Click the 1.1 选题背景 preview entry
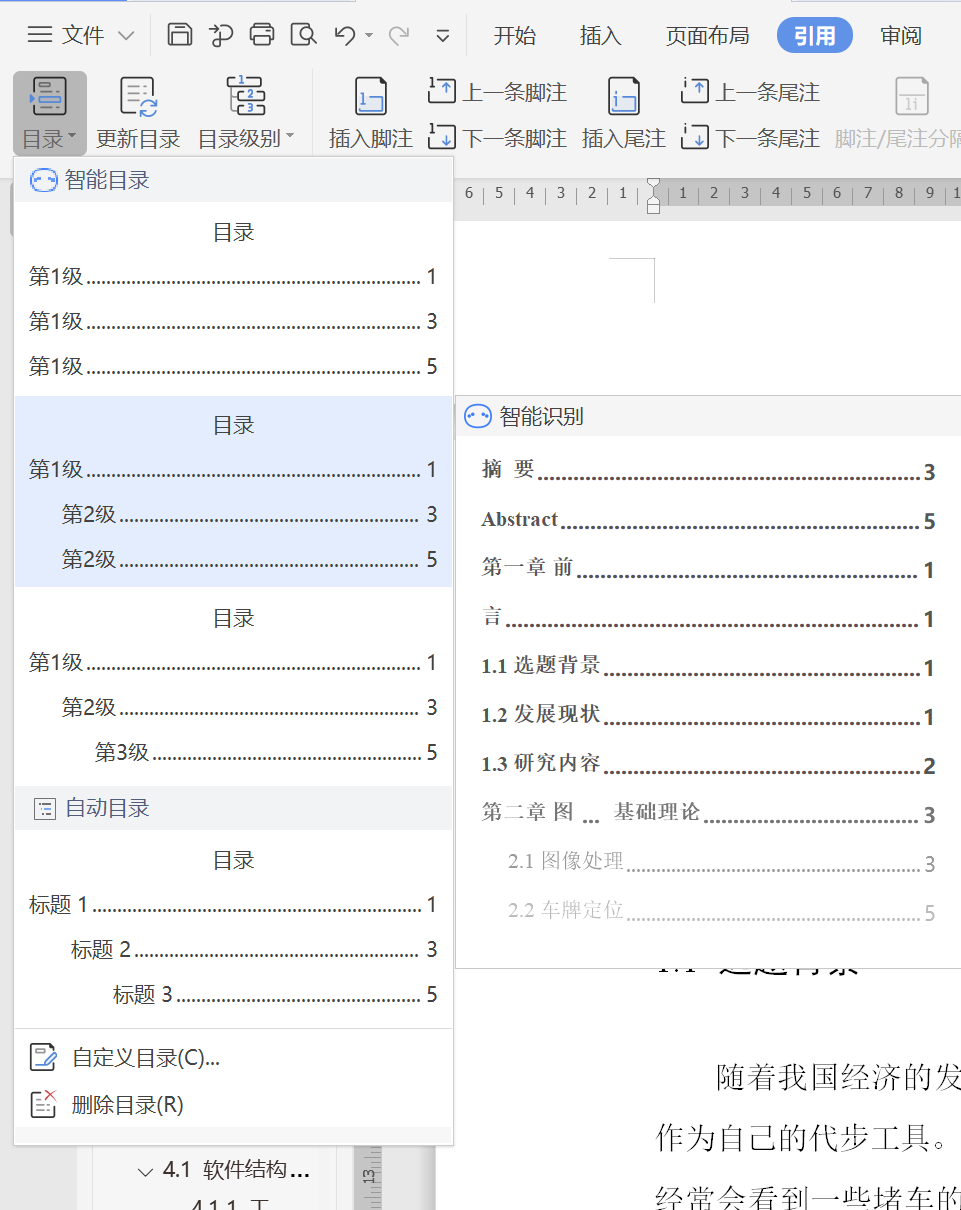 click(708, 666)
